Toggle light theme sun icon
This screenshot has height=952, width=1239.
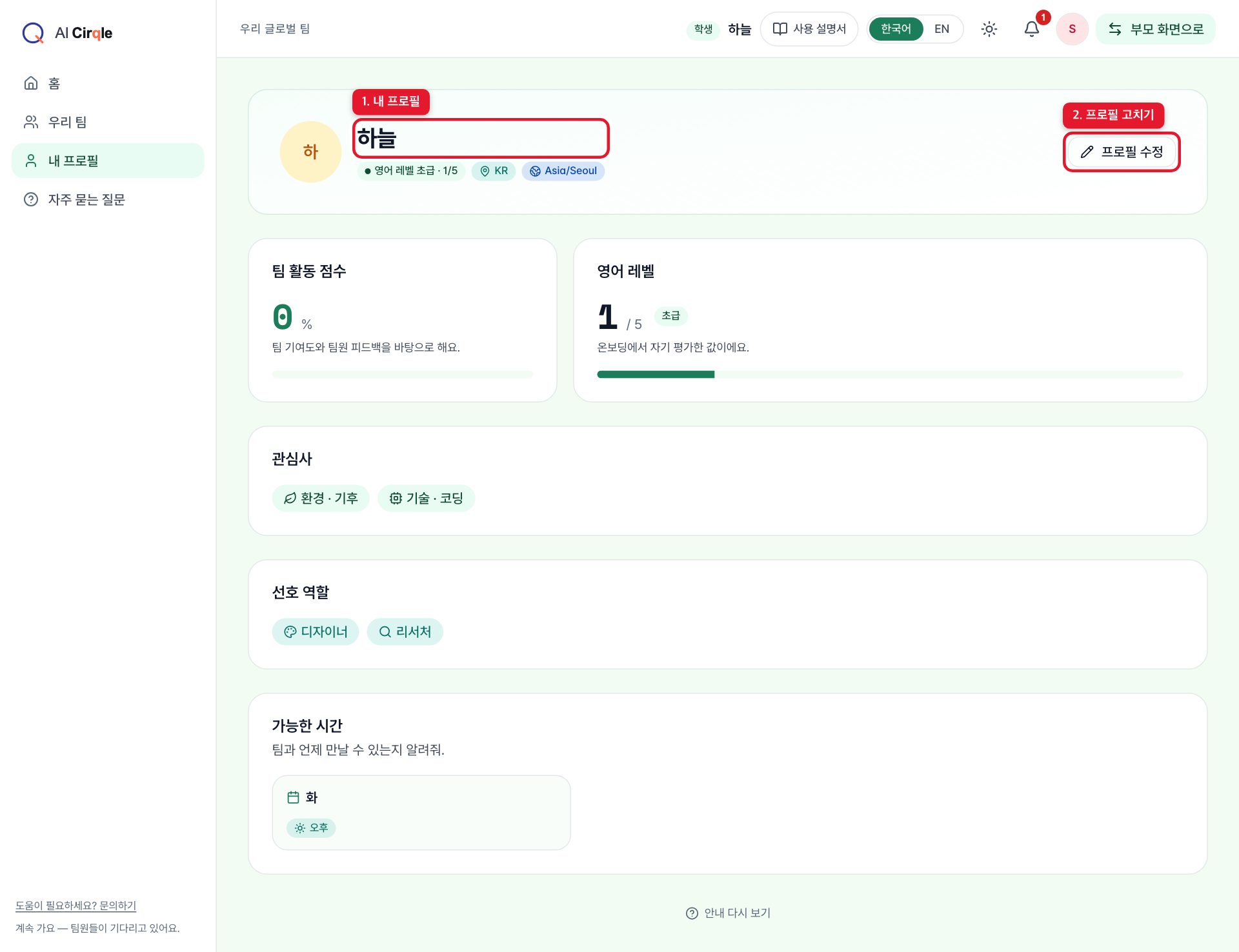coord(989,29)
